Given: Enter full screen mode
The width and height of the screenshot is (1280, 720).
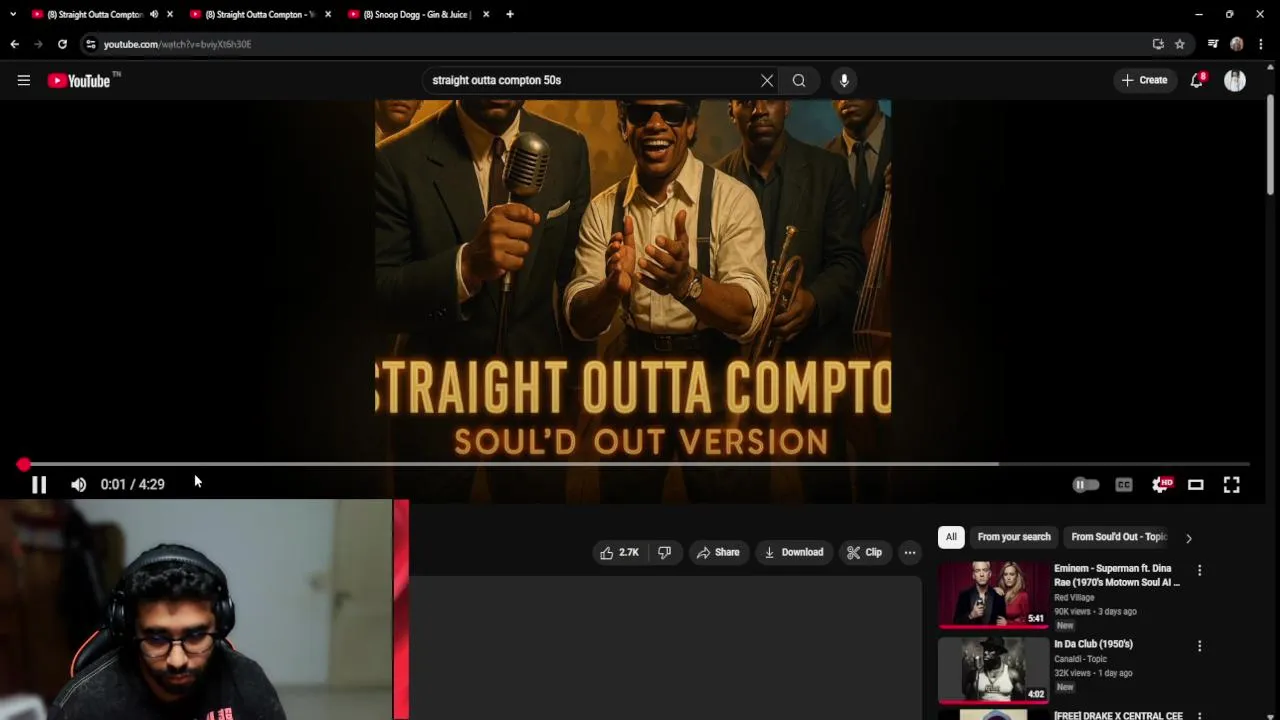Looking at the screenshot, I should (1232, 485).
